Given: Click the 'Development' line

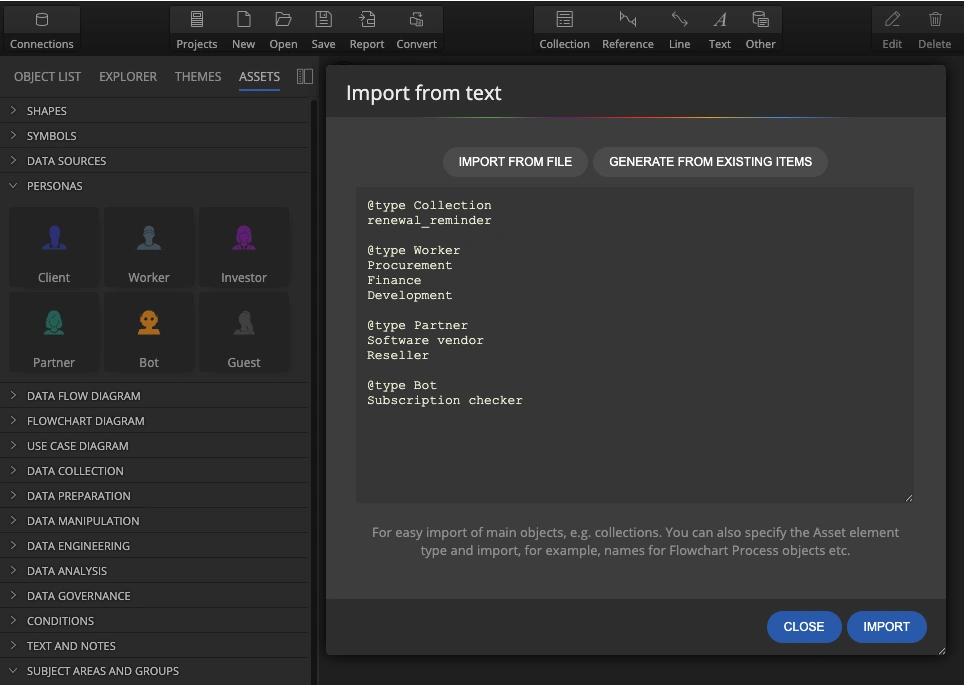Looking at the screenshot, I should tap(409, 295).
